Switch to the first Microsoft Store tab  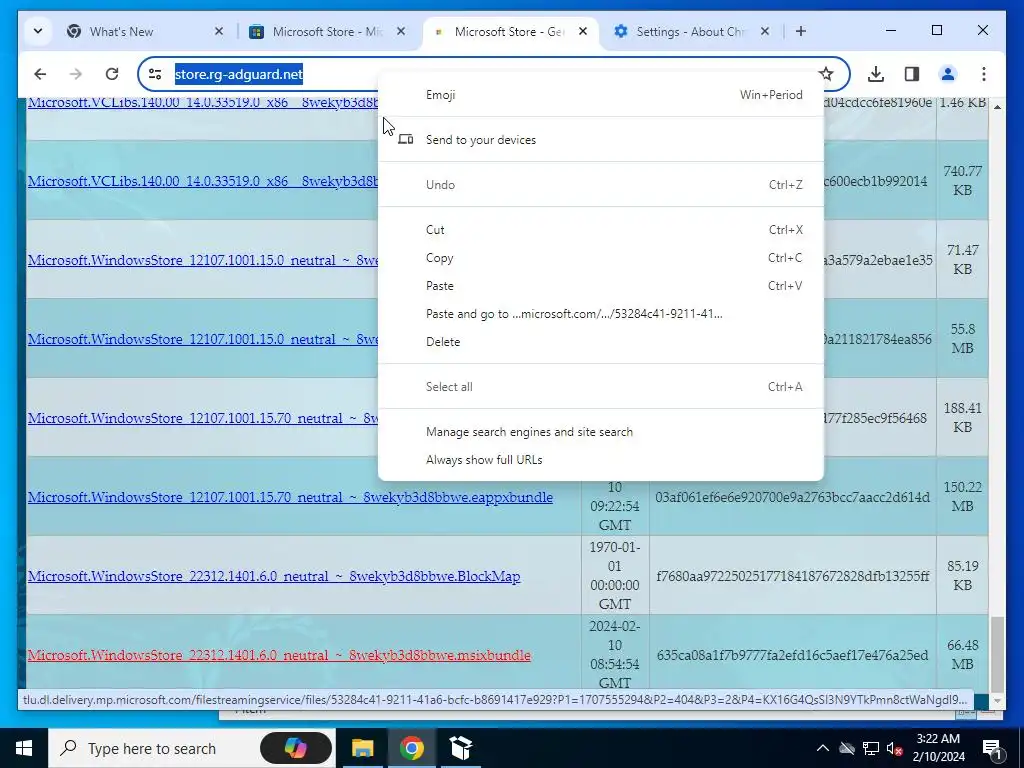pyautogui.click(x=327, y=31)
